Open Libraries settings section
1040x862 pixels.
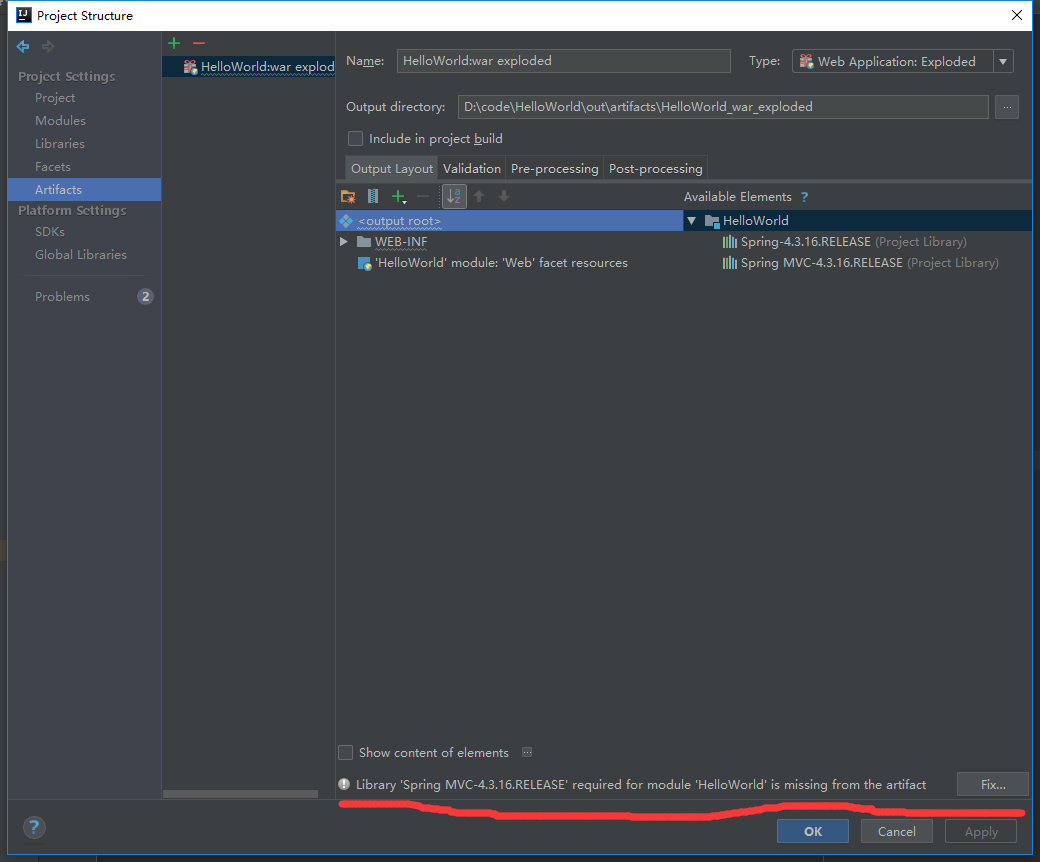60,144
